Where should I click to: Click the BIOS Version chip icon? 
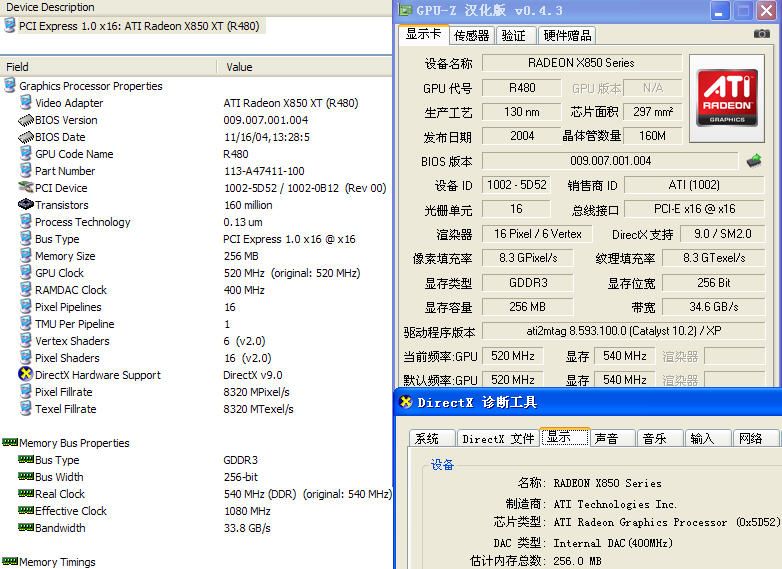click(26, 120)
